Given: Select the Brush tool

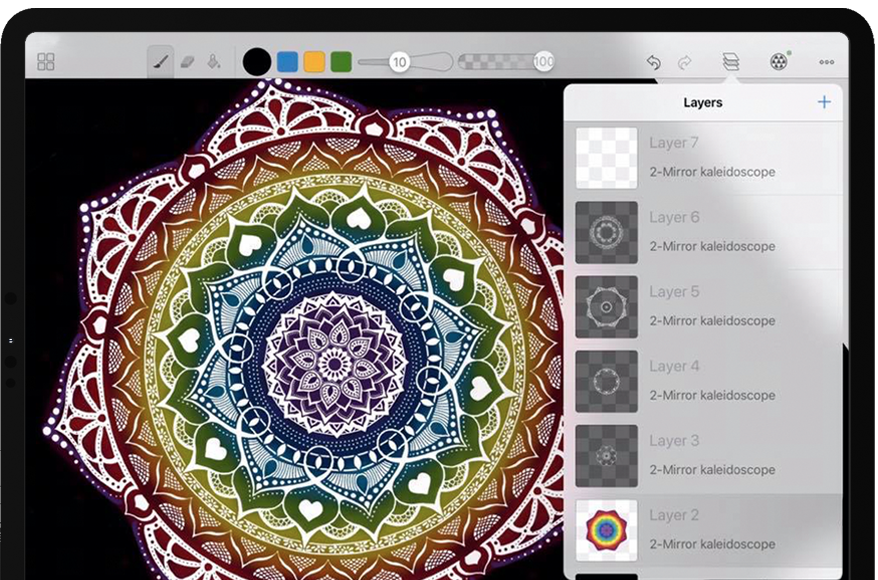Looking at the screenshot, I should click(161, 62).
